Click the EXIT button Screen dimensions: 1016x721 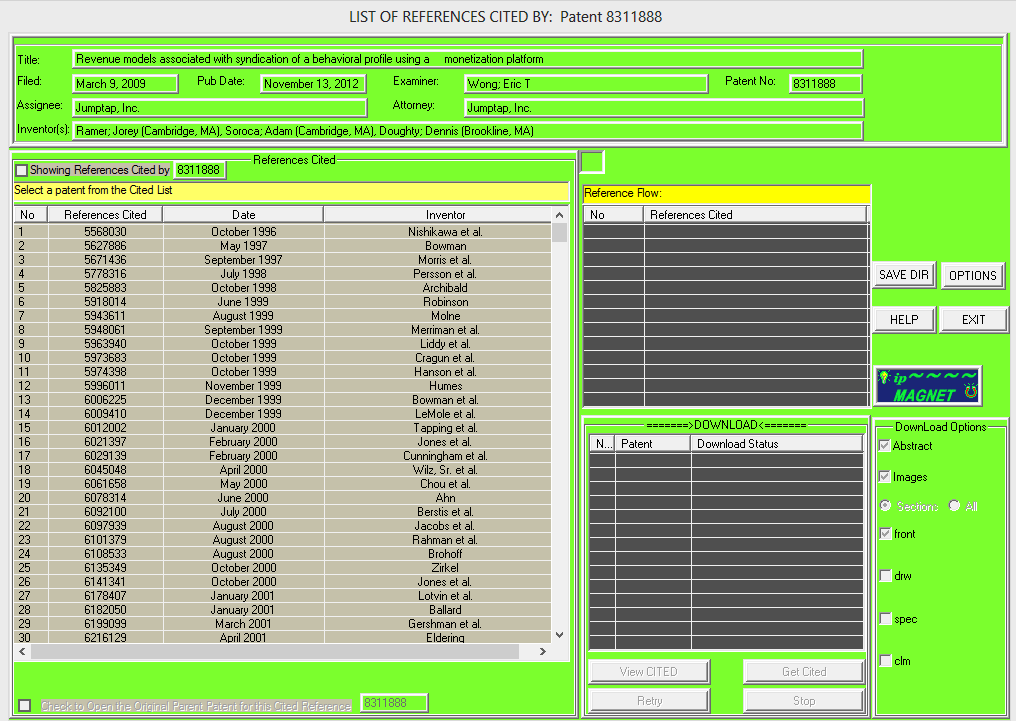pos(973,320)
